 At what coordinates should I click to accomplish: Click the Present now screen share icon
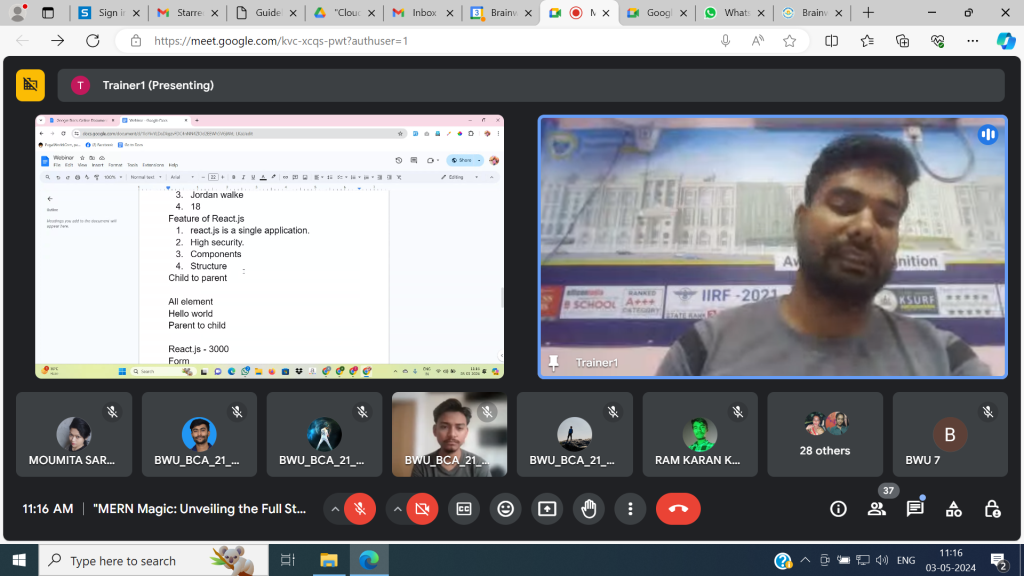coord(547,509)
